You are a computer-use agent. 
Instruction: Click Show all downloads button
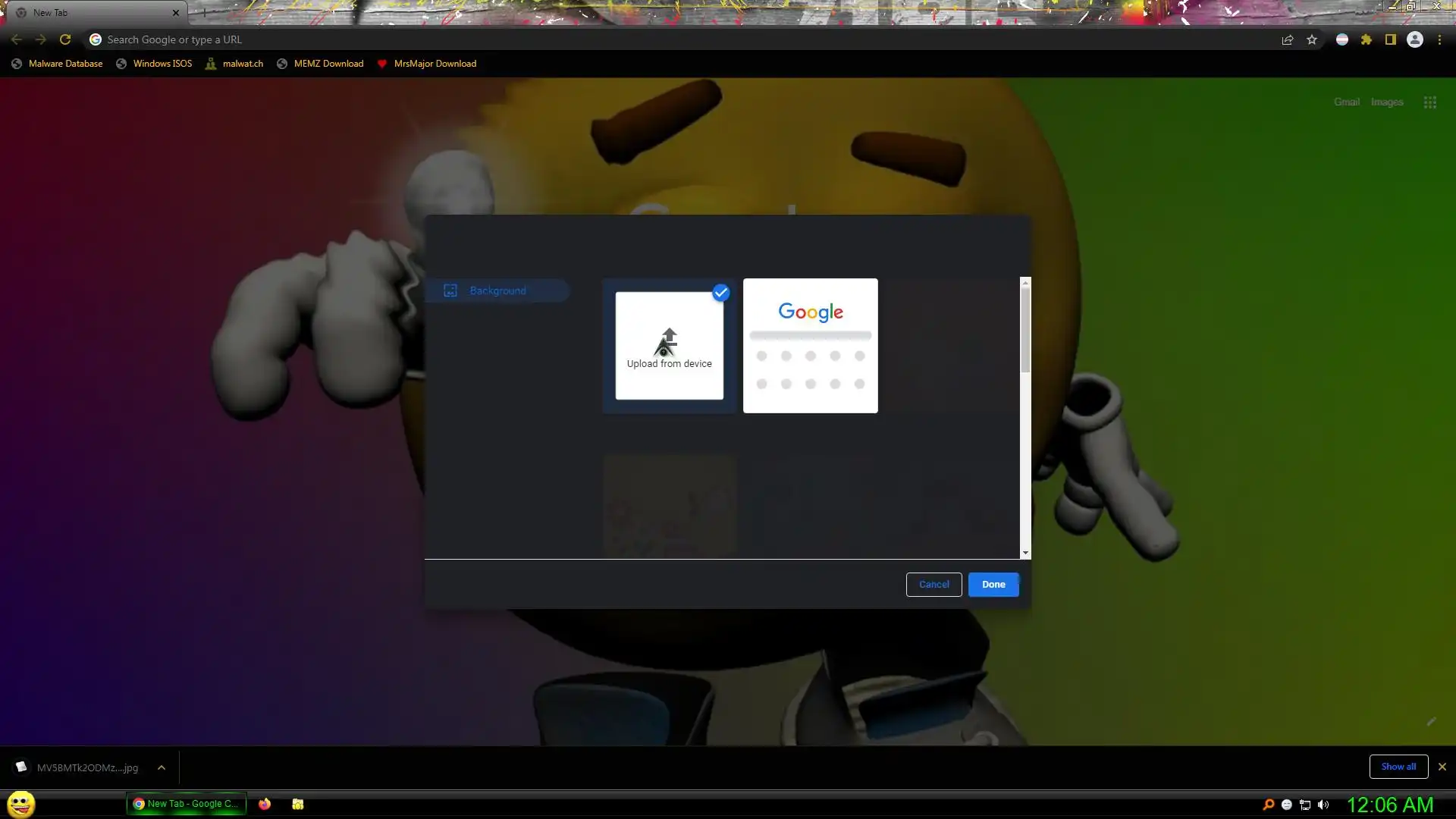1398,767
